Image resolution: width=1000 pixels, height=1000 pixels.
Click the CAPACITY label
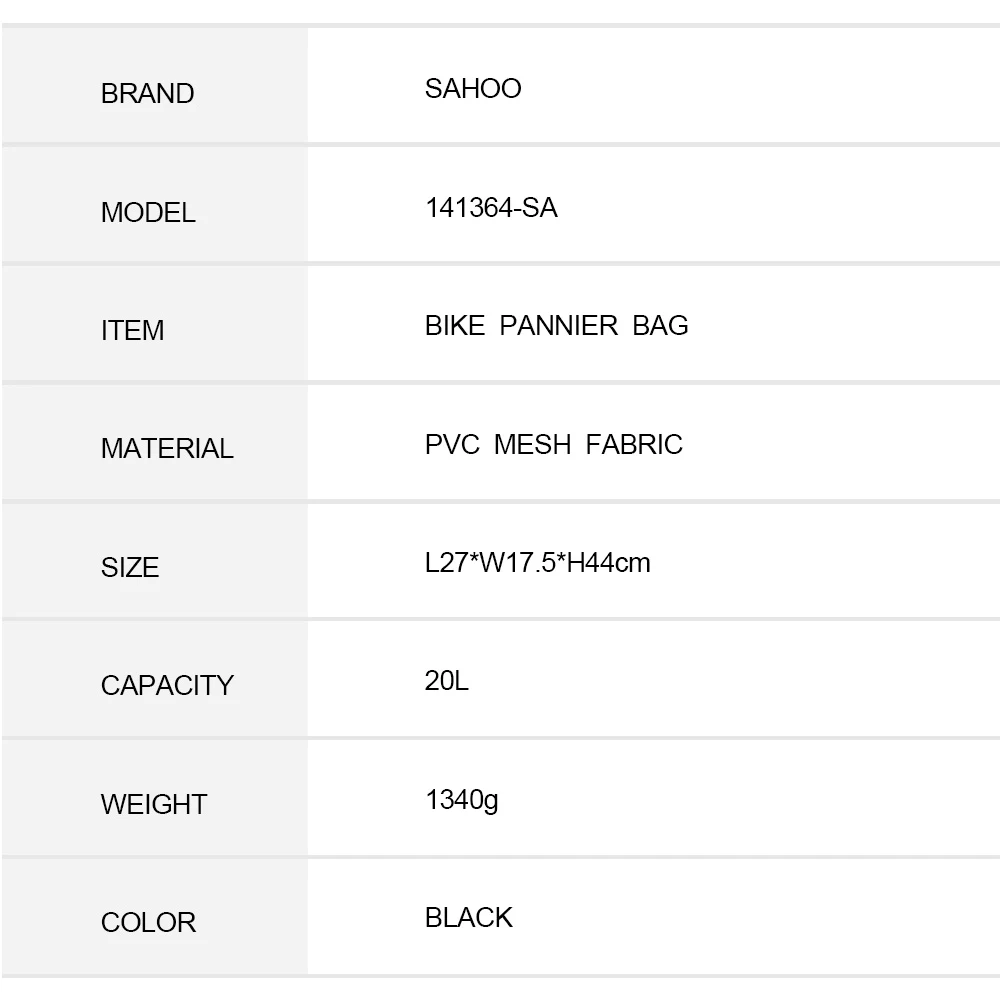pyautogui.click(x=167, y=686)
